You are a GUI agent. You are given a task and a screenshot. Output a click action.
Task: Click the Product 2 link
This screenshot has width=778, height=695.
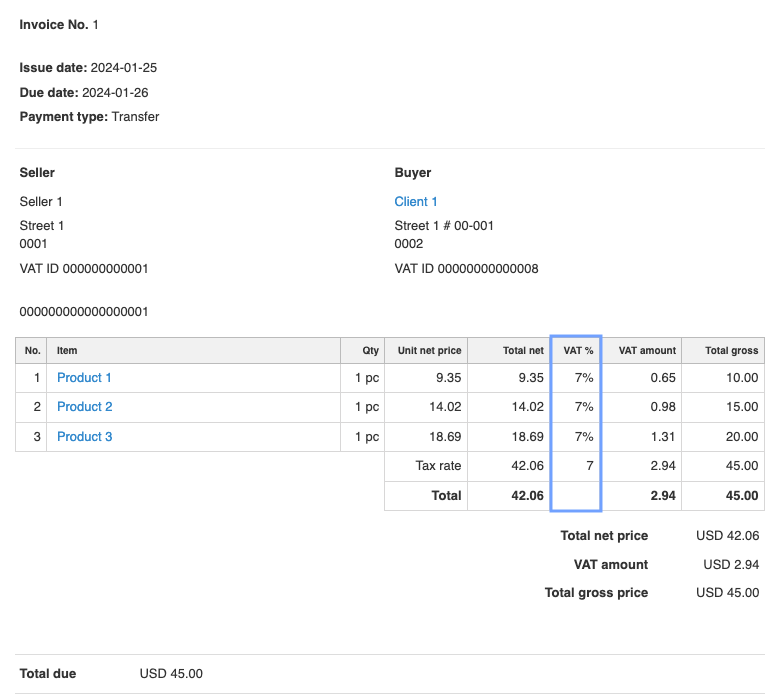84,407
